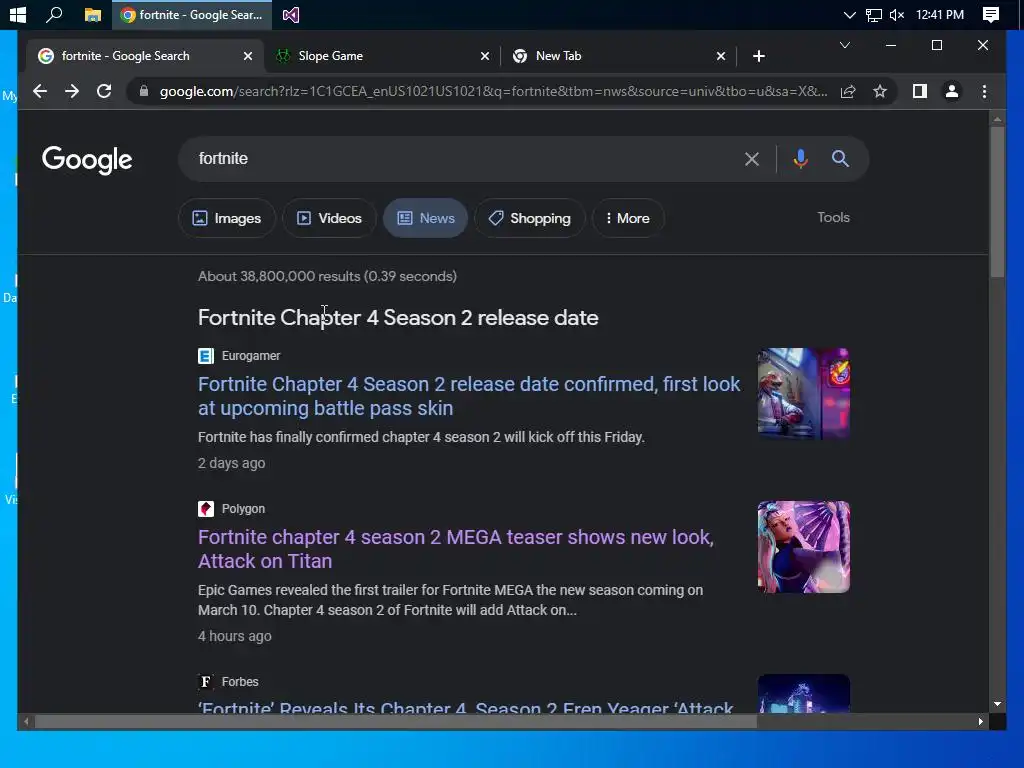The height and width of the screenshot is (768, 1024).
Task: Click the Polygon article thumbnail
Action: coord(803,547)
